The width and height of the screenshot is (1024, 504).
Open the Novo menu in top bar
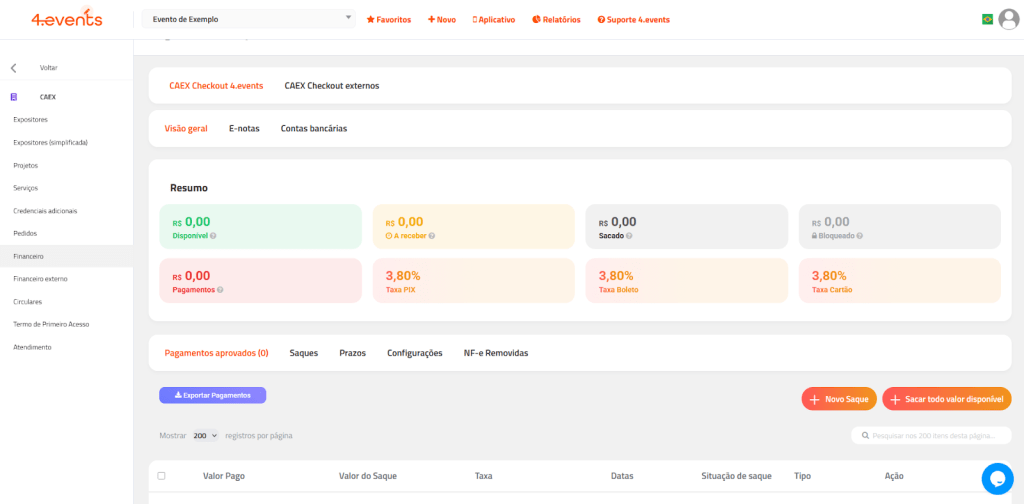tap(441, 19)
